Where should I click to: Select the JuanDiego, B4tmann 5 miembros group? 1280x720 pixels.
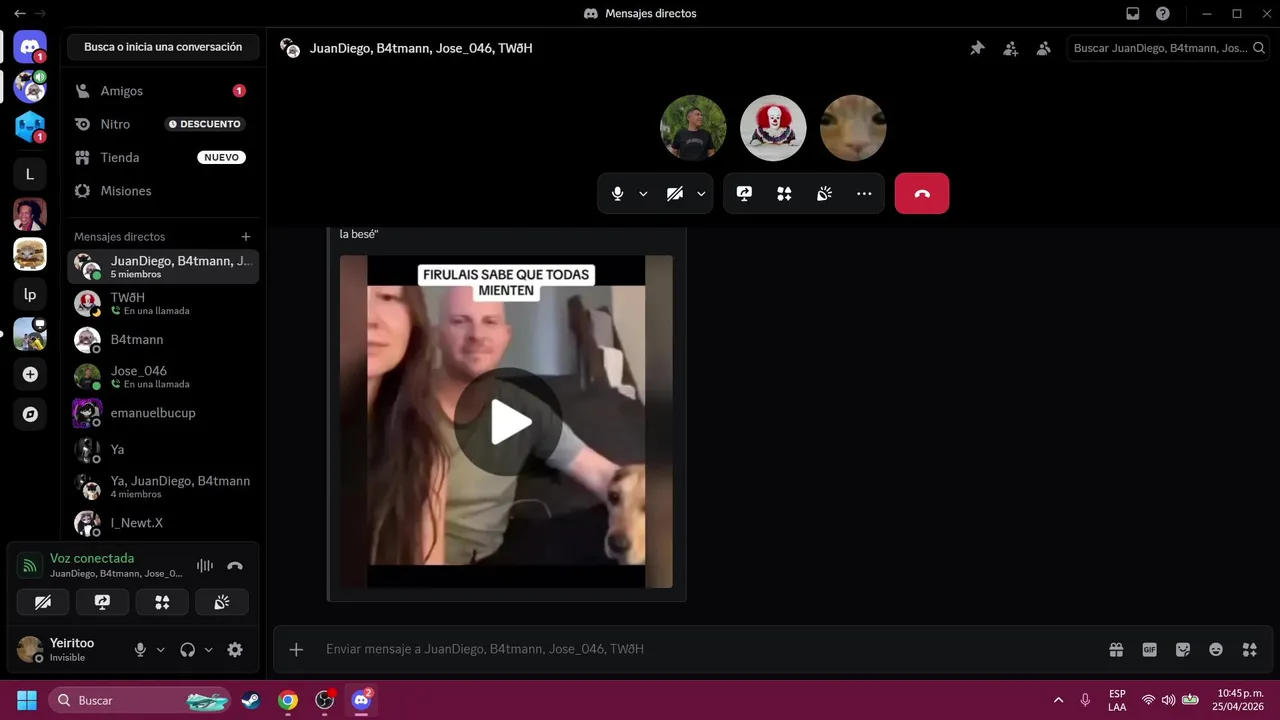pos(163,266)
